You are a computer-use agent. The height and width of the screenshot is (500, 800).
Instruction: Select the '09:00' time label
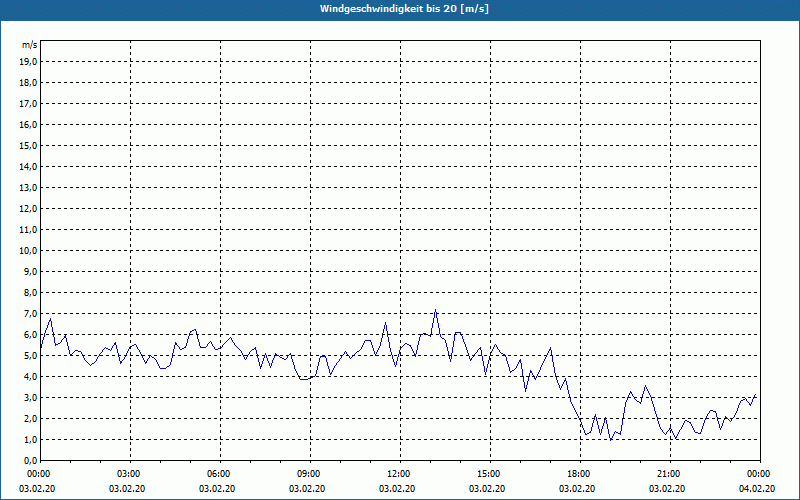pyautogui.click(x=310, y=474)
